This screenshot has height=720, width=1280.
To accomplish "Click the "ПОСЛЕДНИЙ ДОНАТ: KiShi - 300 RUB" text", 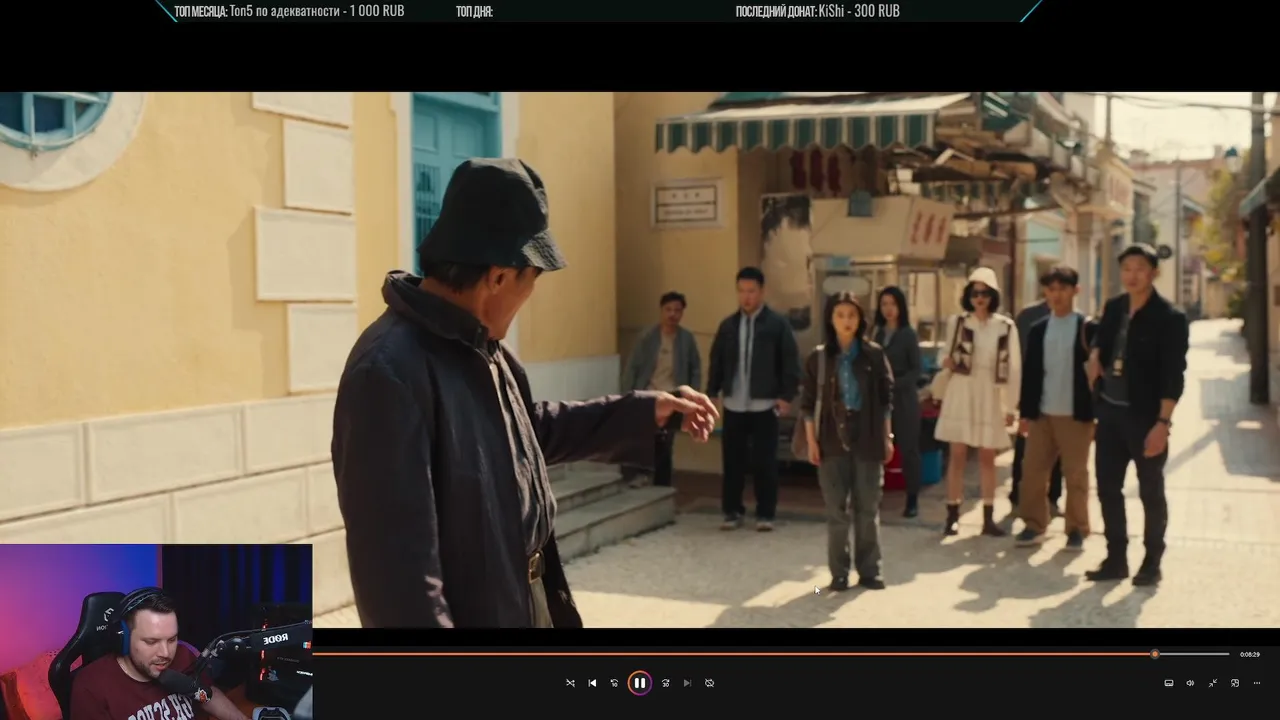I will pyautogui.click(x=818, y=11).
